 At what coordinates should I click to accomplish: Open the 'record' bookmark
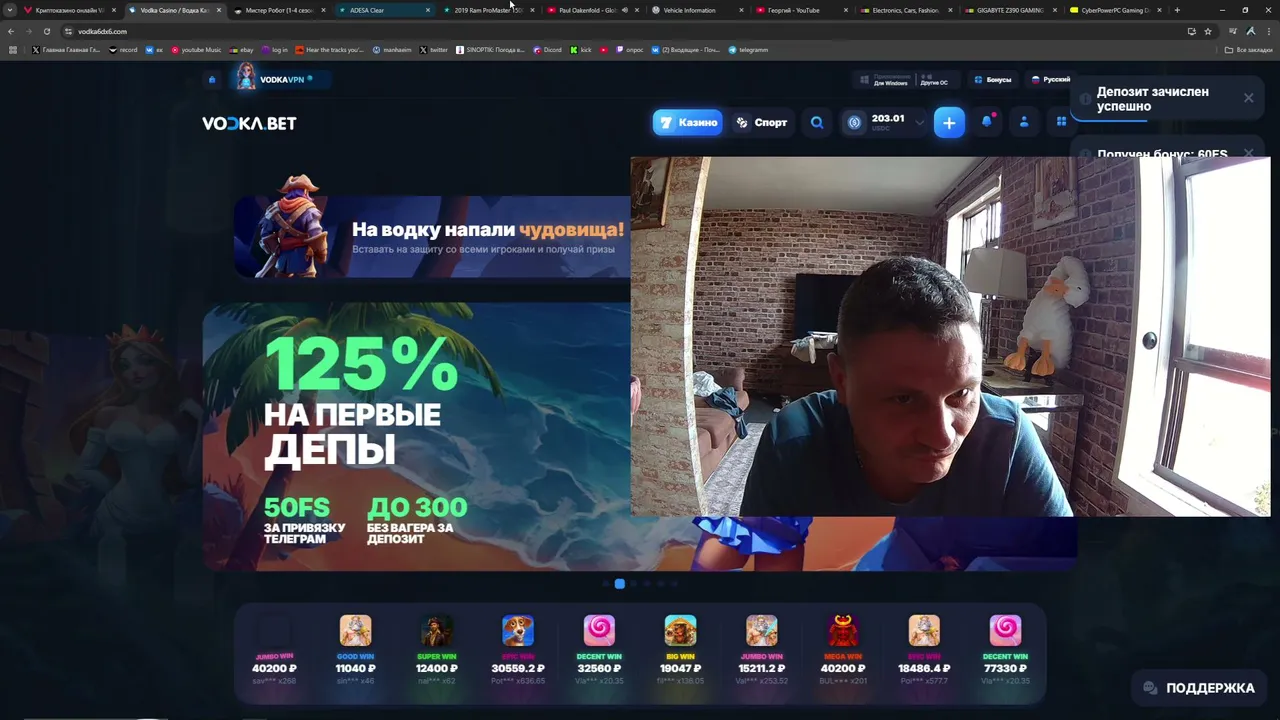click(x=123, y=49)
